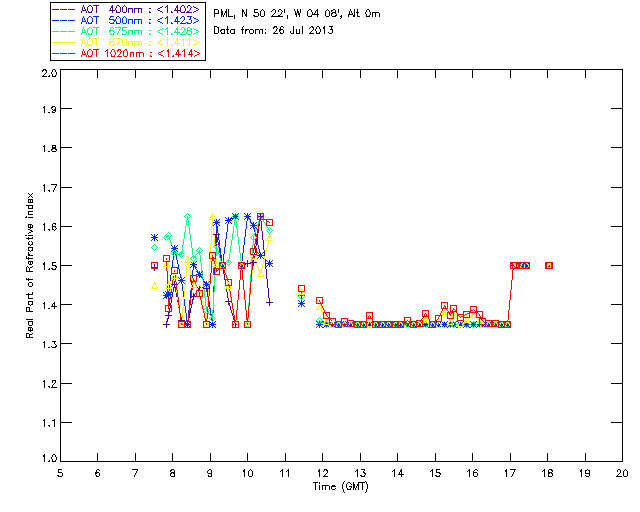Viewport: 640px width, 512px height.
Task: Click the AOT 400nm legend entry
Action: pos(128,9)
